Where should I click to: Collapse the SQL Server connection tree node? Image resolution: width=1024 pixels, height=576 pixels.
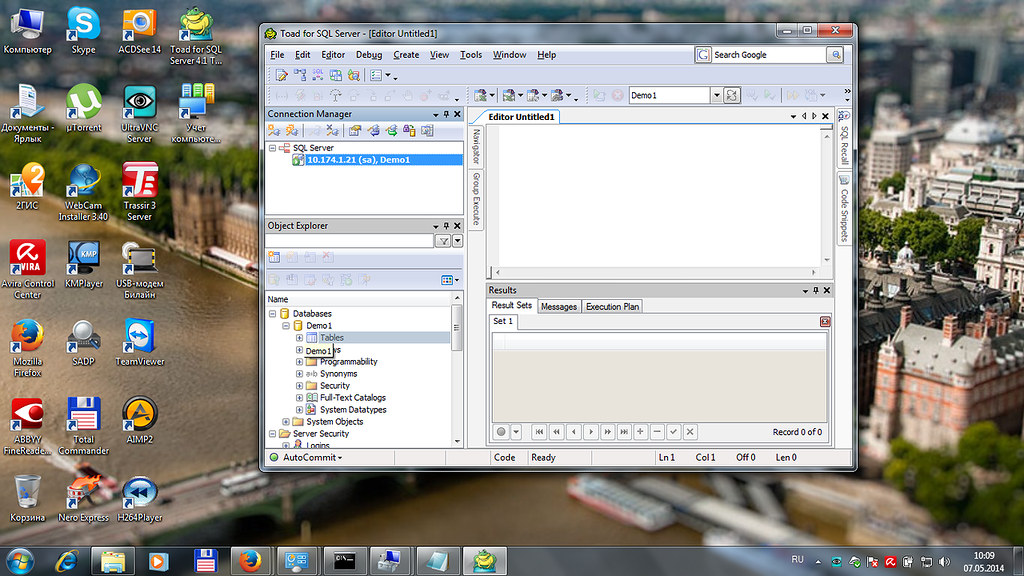pyautogui.click(x=273, y=148)
